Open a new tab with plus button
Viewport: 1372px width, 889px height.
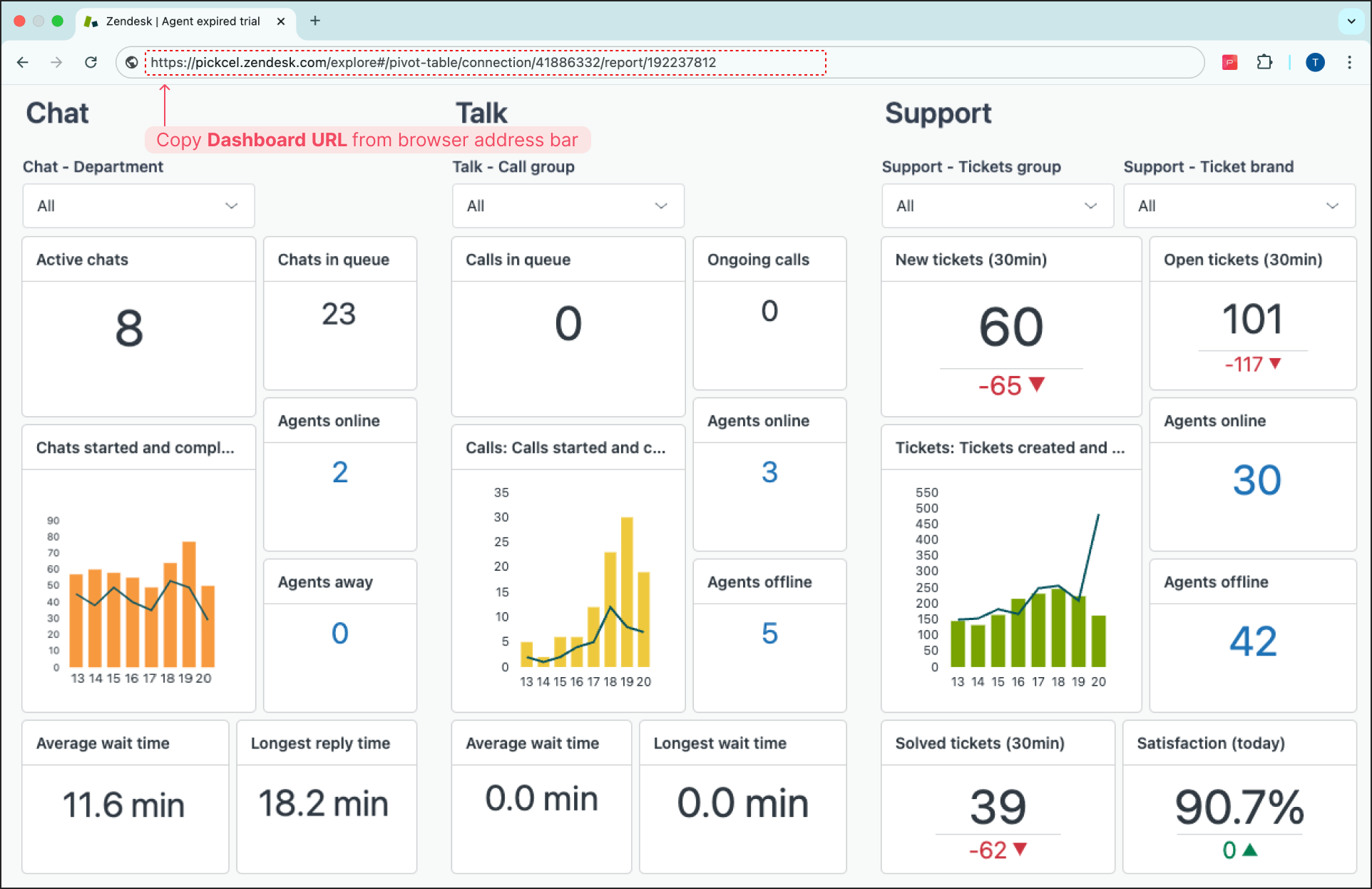(x=315, y=21)
